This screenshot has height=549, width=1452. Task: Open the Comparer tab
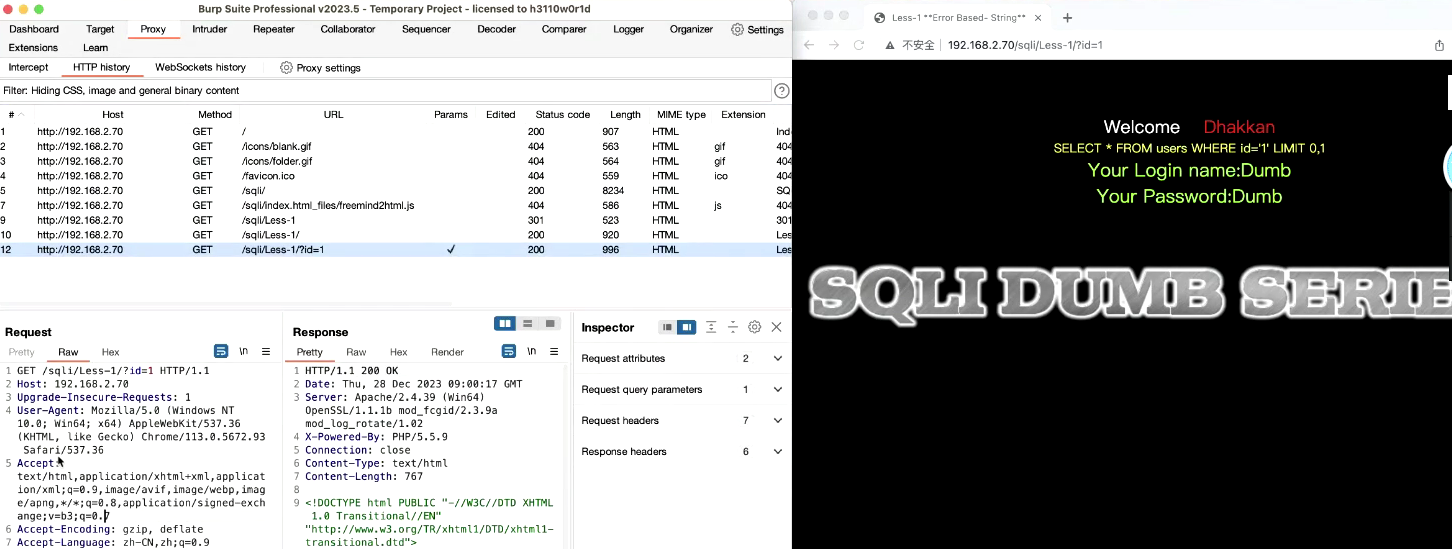pyautogui.click(x=564, y=29)
